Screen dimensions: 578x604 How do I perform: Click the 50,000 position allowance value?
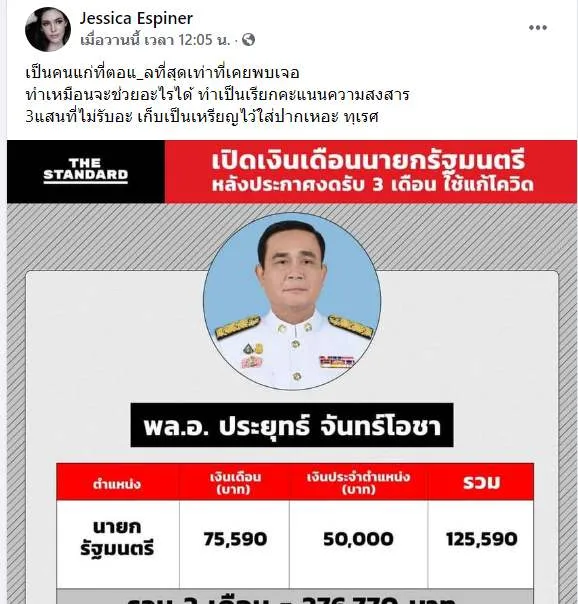click(x=359, y=539)
